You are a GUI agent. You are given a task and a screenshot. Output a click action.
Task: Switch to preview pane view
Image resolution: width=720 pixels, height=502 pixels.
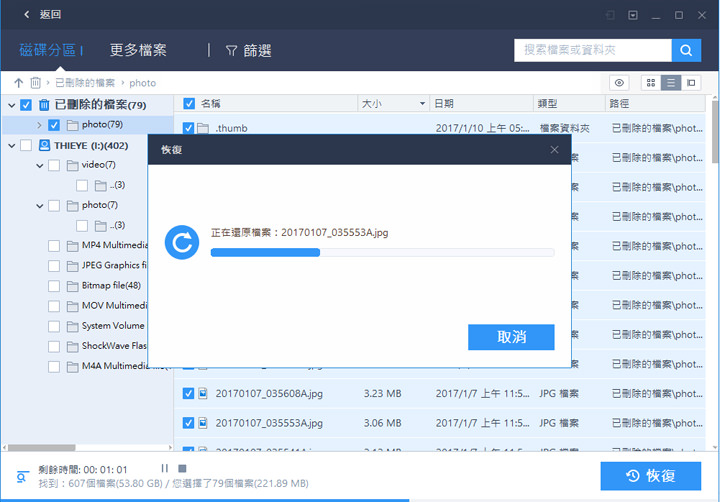coord(691,83)
